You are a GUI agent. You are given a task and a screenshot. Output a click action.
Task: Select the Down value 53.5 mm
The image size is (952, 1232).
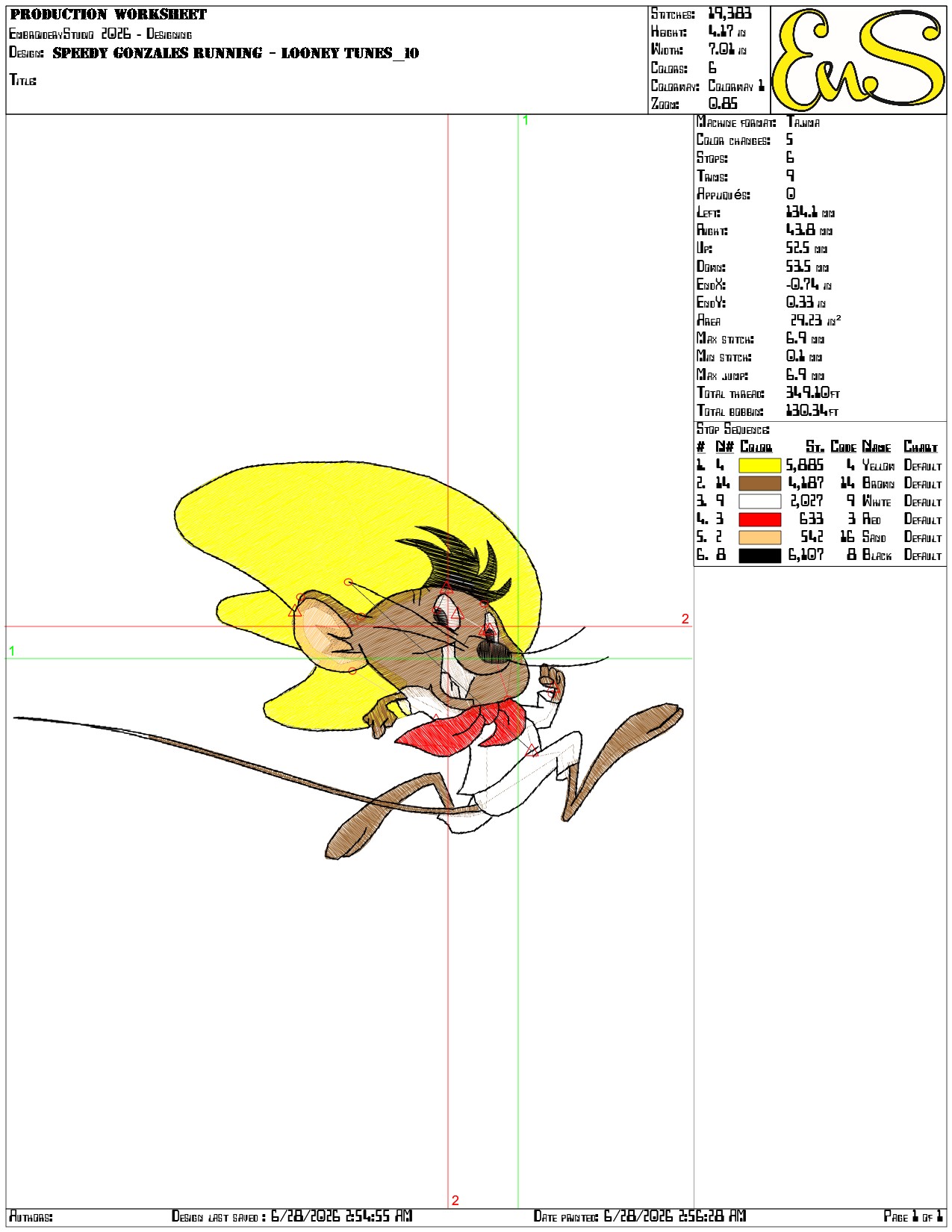[807, 267]
